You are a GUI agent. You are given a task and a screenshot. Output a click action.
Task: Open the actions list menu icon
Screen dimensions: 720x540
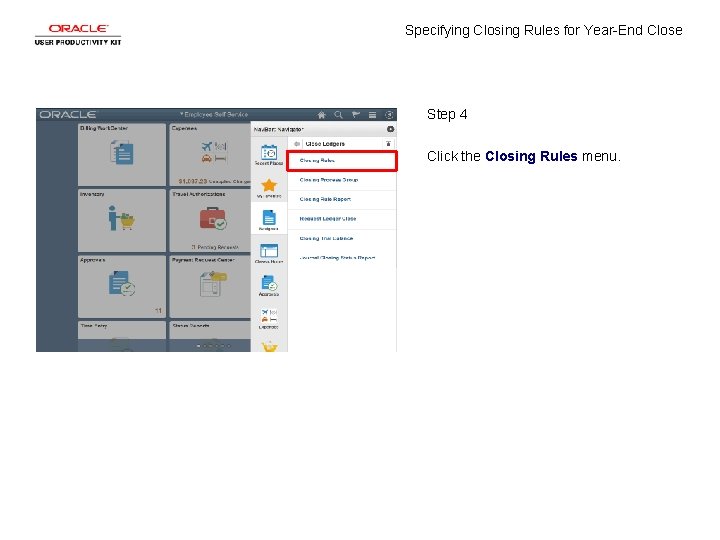pos(372,115)
